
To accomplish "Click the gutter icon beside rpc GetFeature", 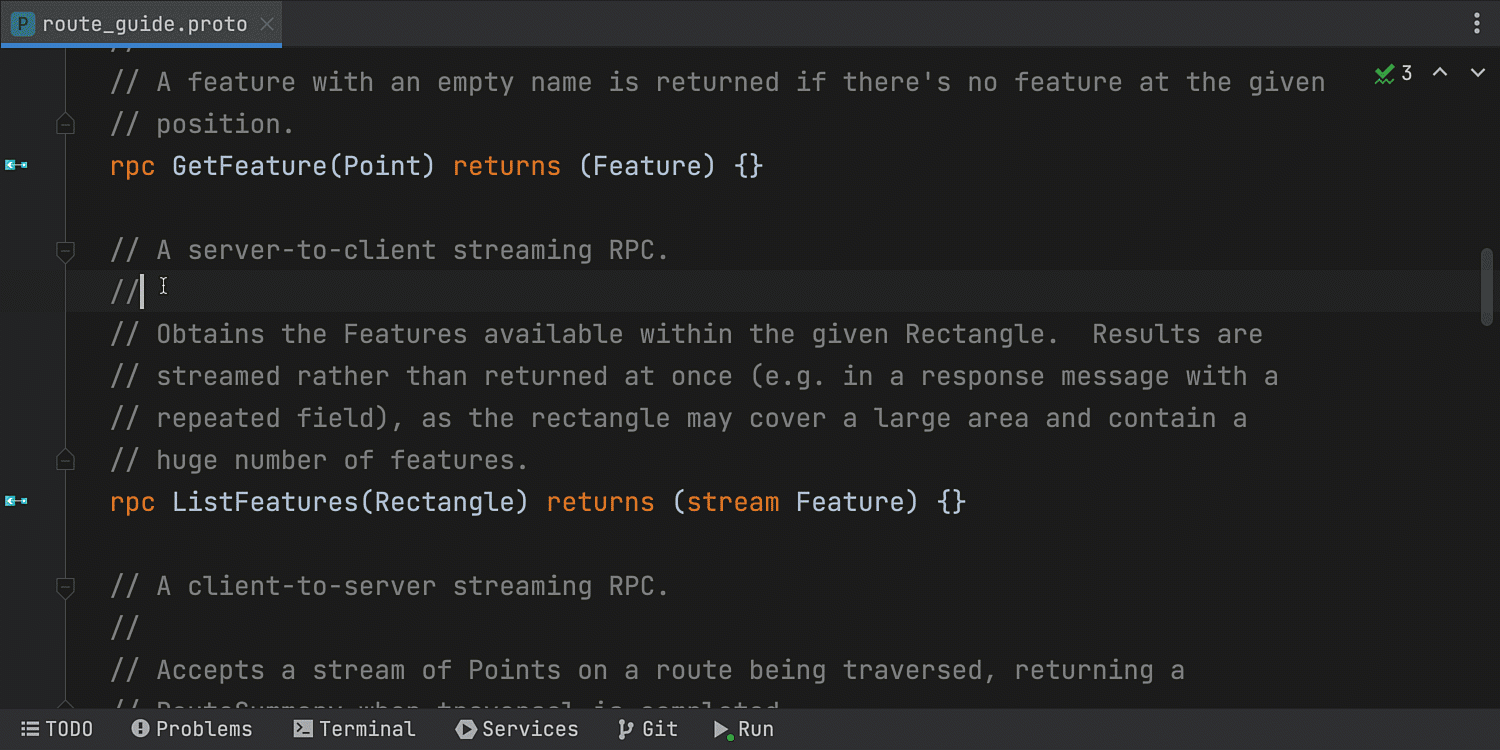I will point(16,165).
